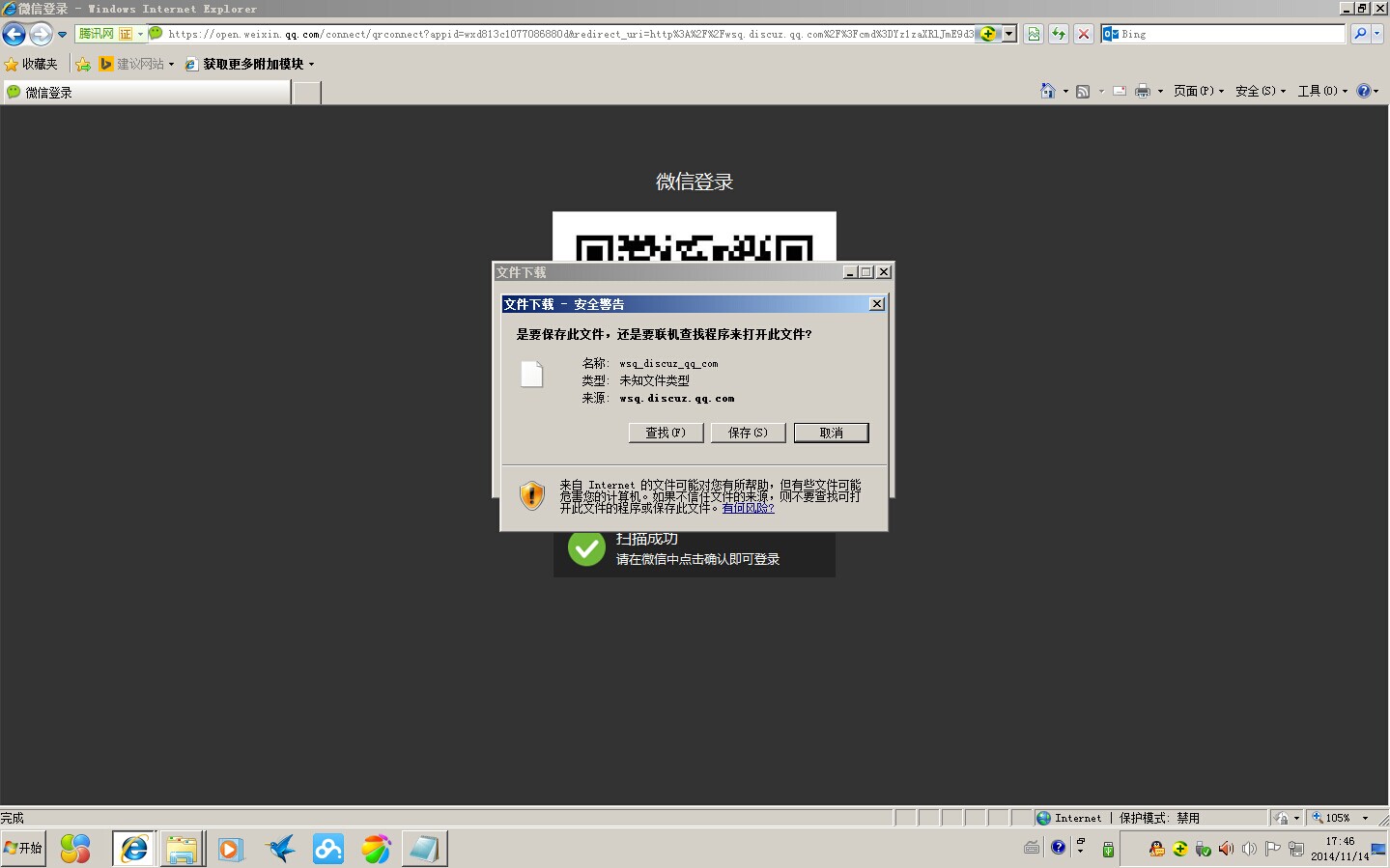Launch media player taskbar icon

coord(230,849)
